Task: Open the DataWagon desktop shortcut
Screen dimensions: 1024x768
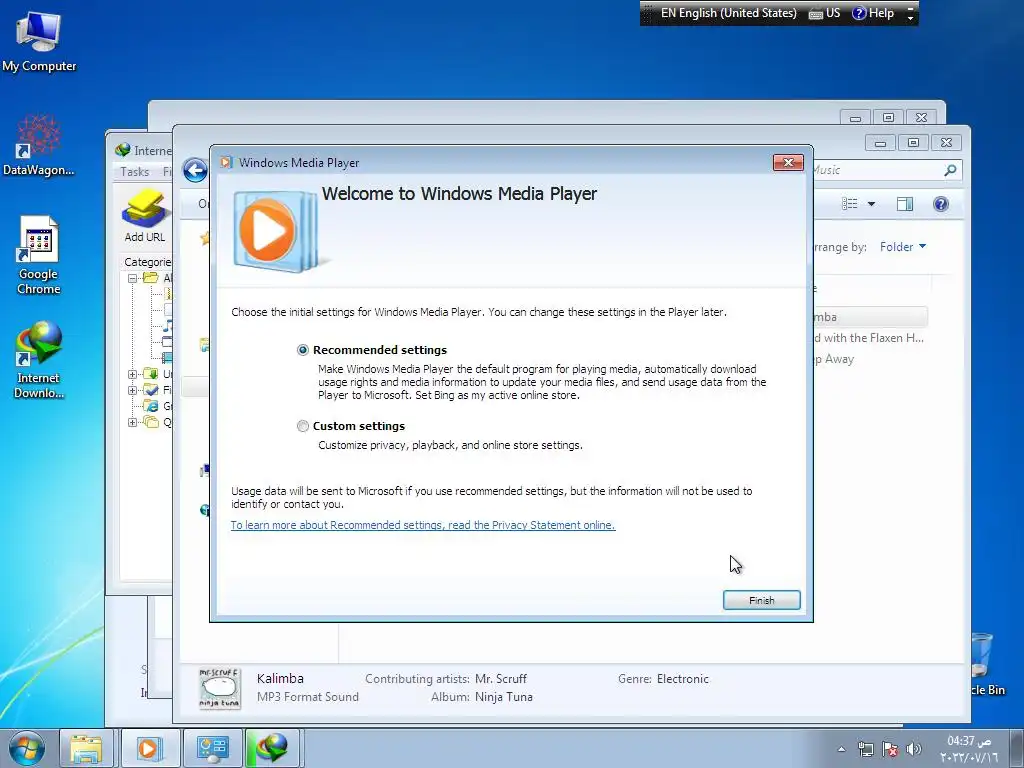Action: (39, 145)
